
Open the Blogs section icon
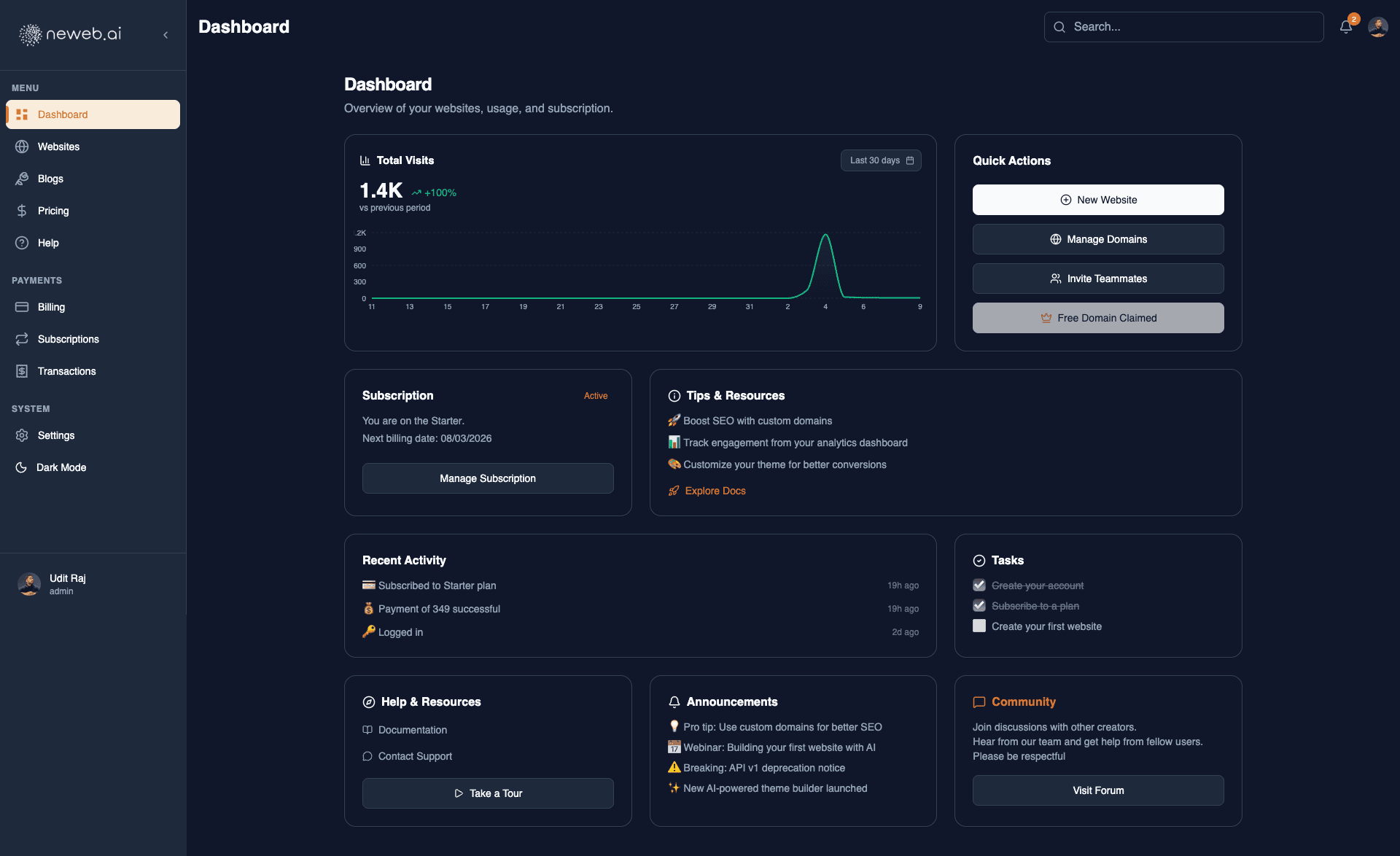(23, 179)
